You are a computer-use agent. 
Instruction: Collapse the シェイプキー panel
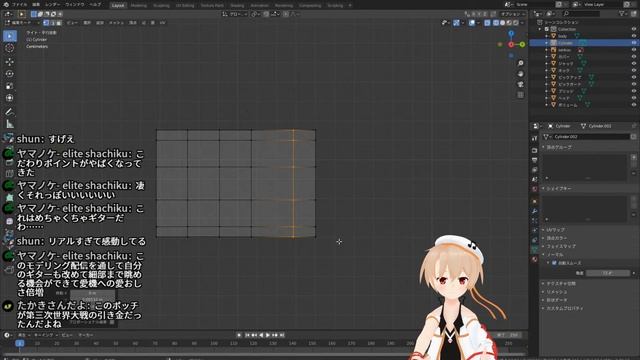pos(543,189)
